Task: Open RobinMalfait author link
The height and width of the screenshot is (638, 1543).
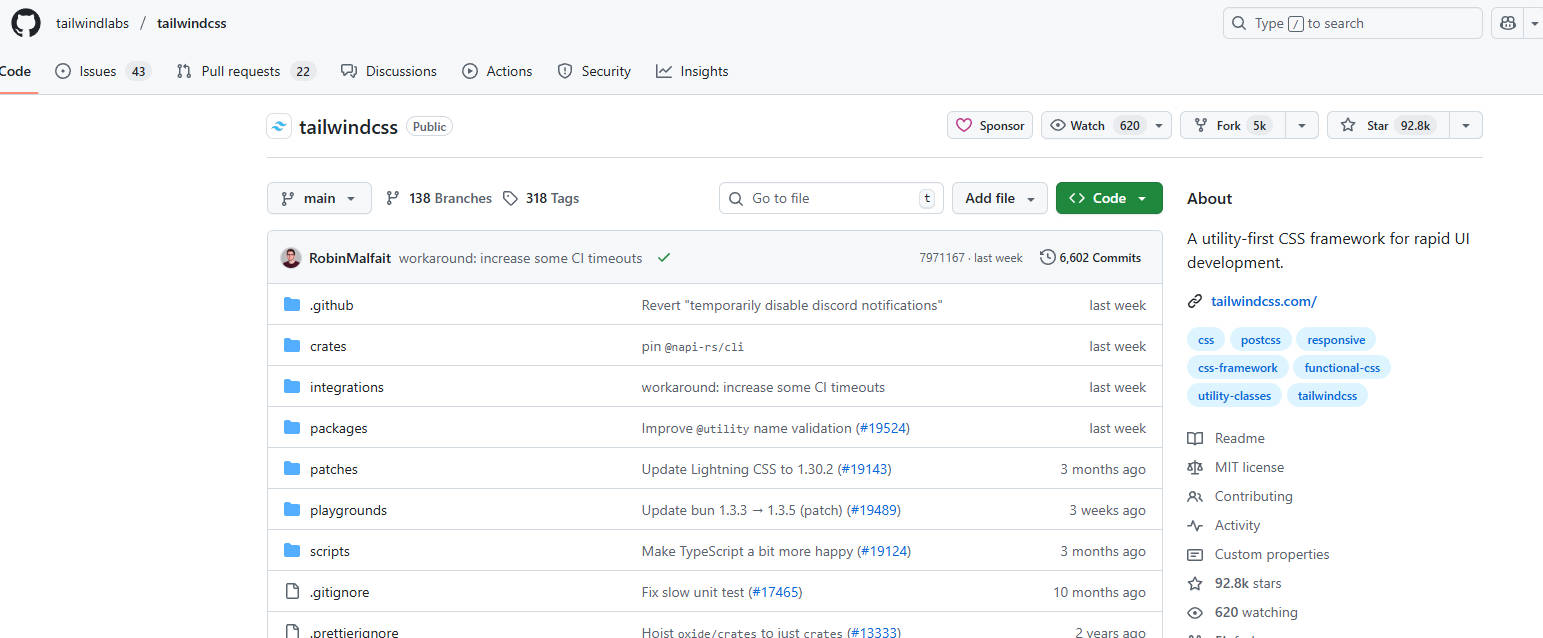Action: tap(350, 258)
